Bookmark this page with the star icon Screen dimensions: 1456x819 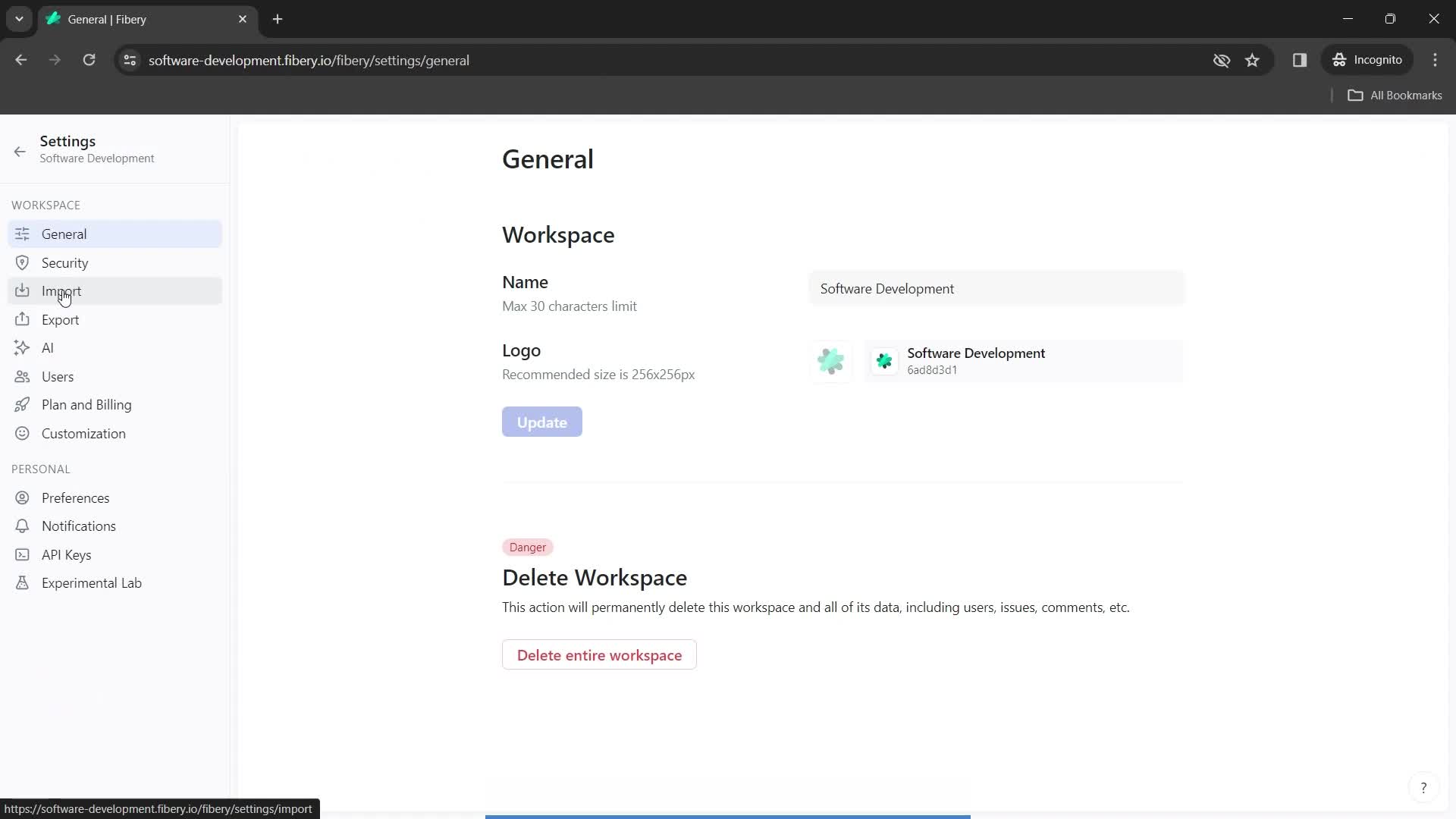[x=1252, y=60]
